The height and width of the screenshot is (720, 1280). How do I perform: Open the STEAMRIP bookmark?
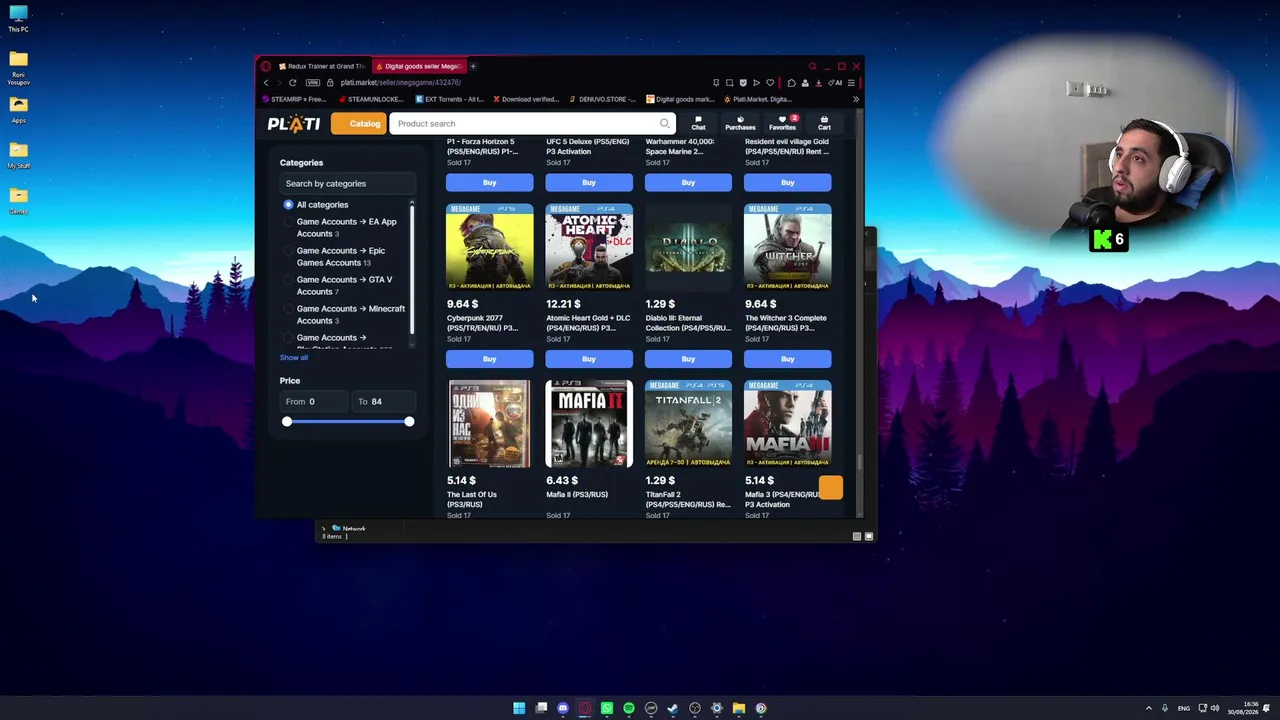[x=295, y=99]
